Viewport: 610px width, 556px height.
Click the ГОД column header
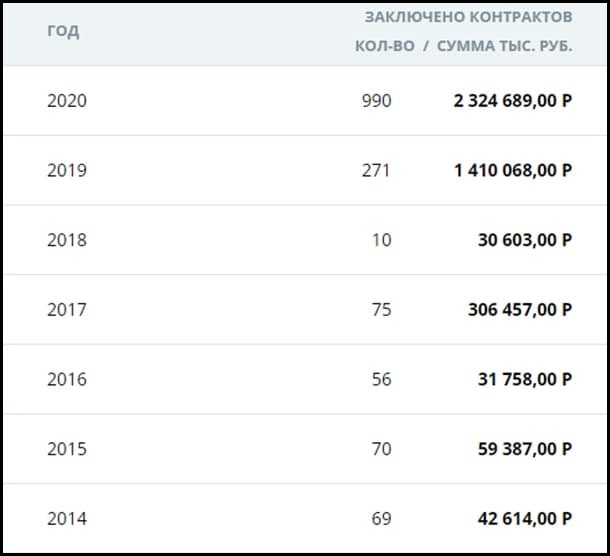point(62,31)
